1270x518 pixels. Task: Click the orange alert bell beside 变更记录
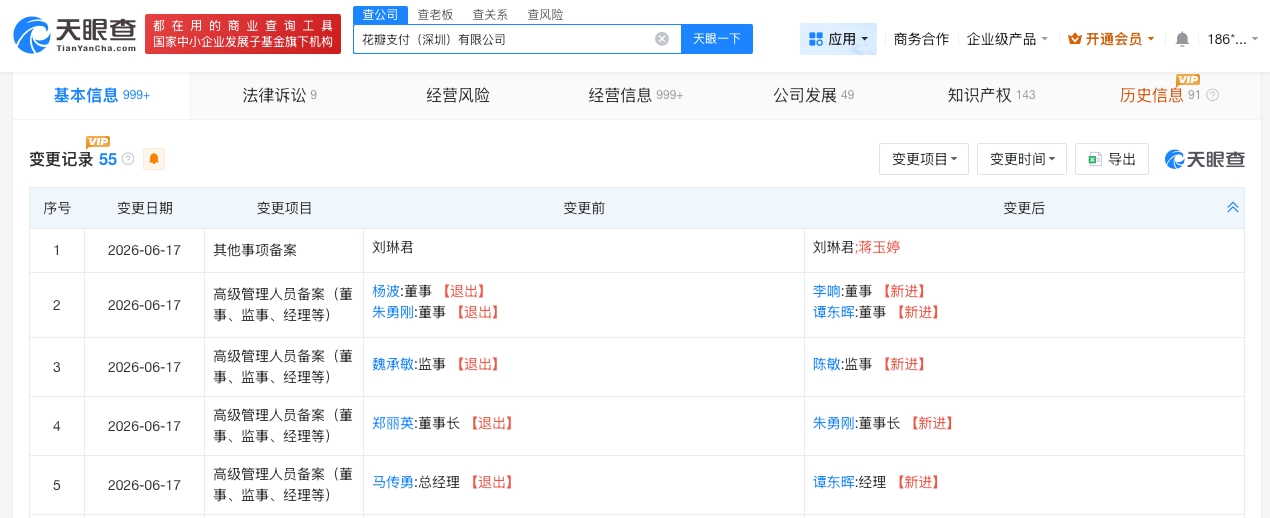pos(154,159)
